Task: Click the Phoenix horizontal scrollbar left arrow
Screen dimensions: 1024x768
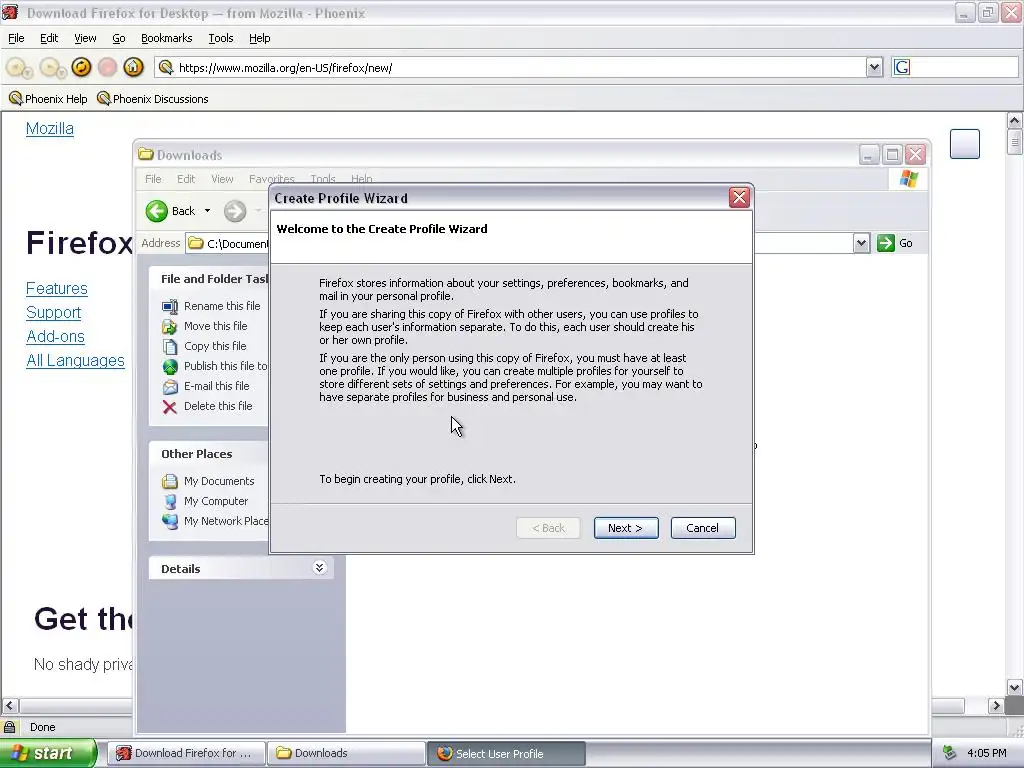Action: [10, 705]
